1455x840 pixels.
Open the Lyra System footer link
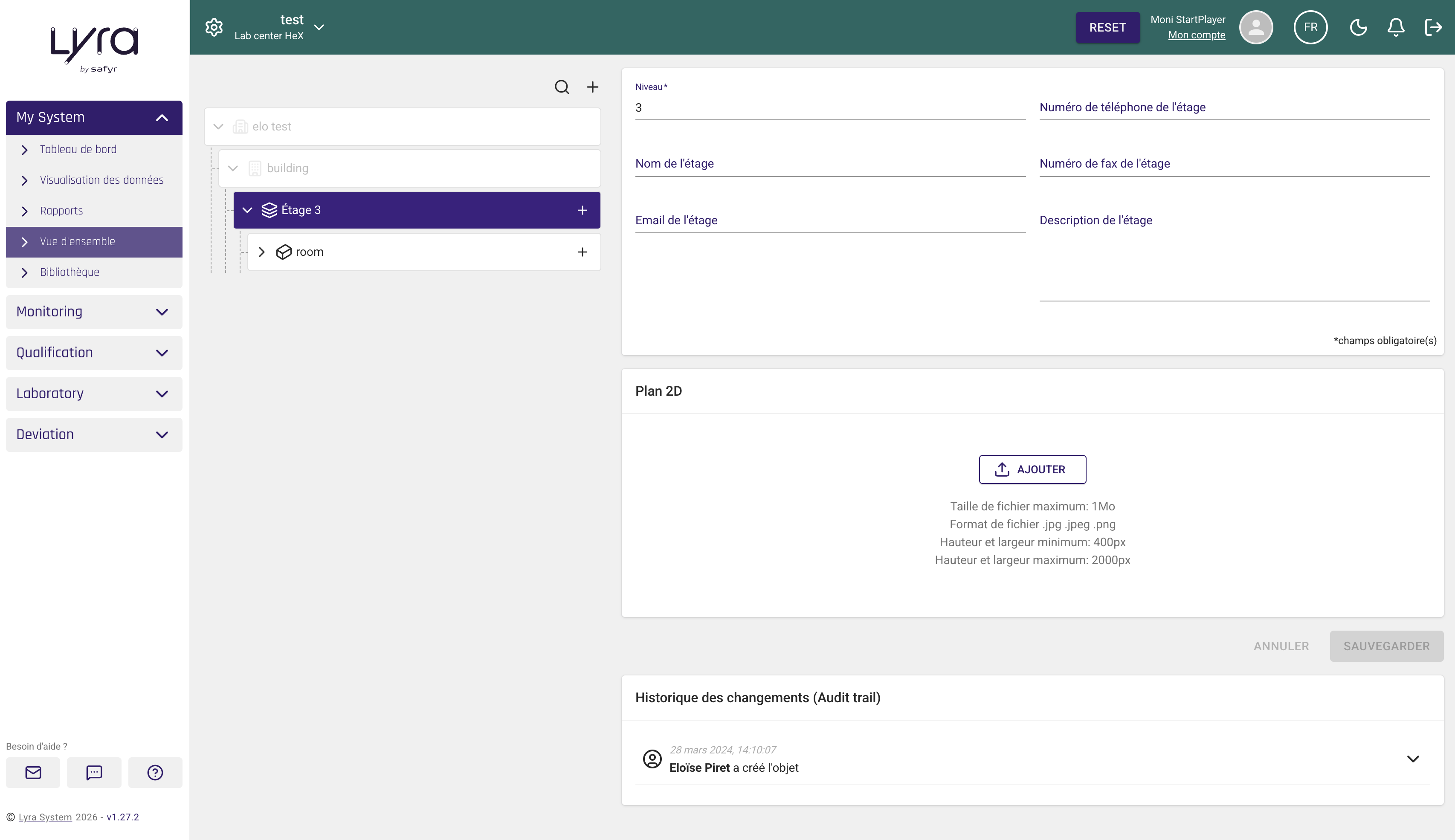pos(45,817)
